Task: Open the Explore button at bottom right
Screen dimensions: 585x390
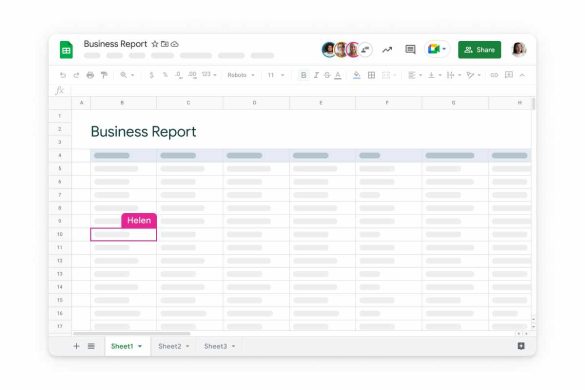Action: click(521, 346)
